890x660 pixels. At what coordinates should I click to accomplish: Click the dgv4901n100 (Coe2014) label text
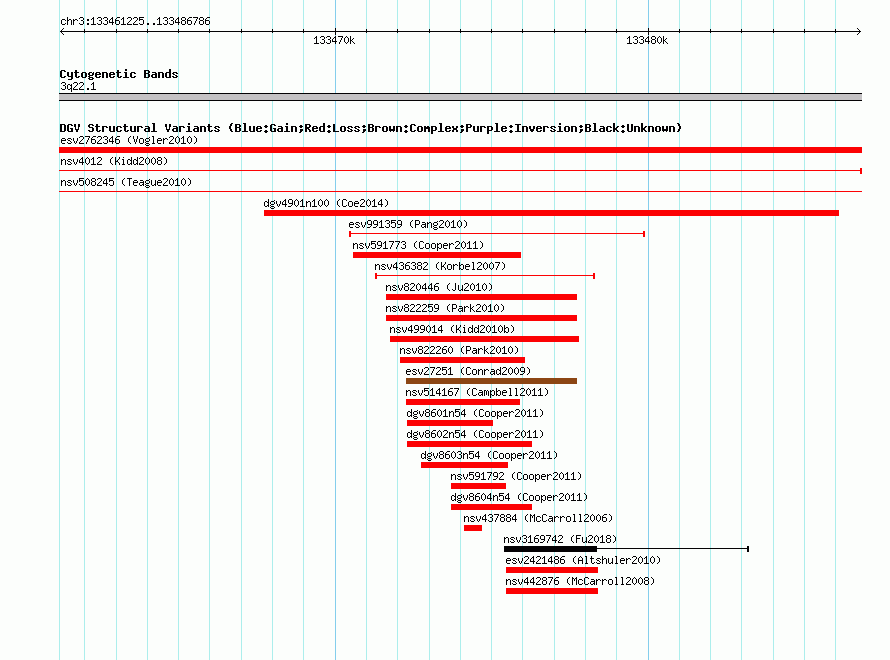pyautogui.click(x=326, y=203)
